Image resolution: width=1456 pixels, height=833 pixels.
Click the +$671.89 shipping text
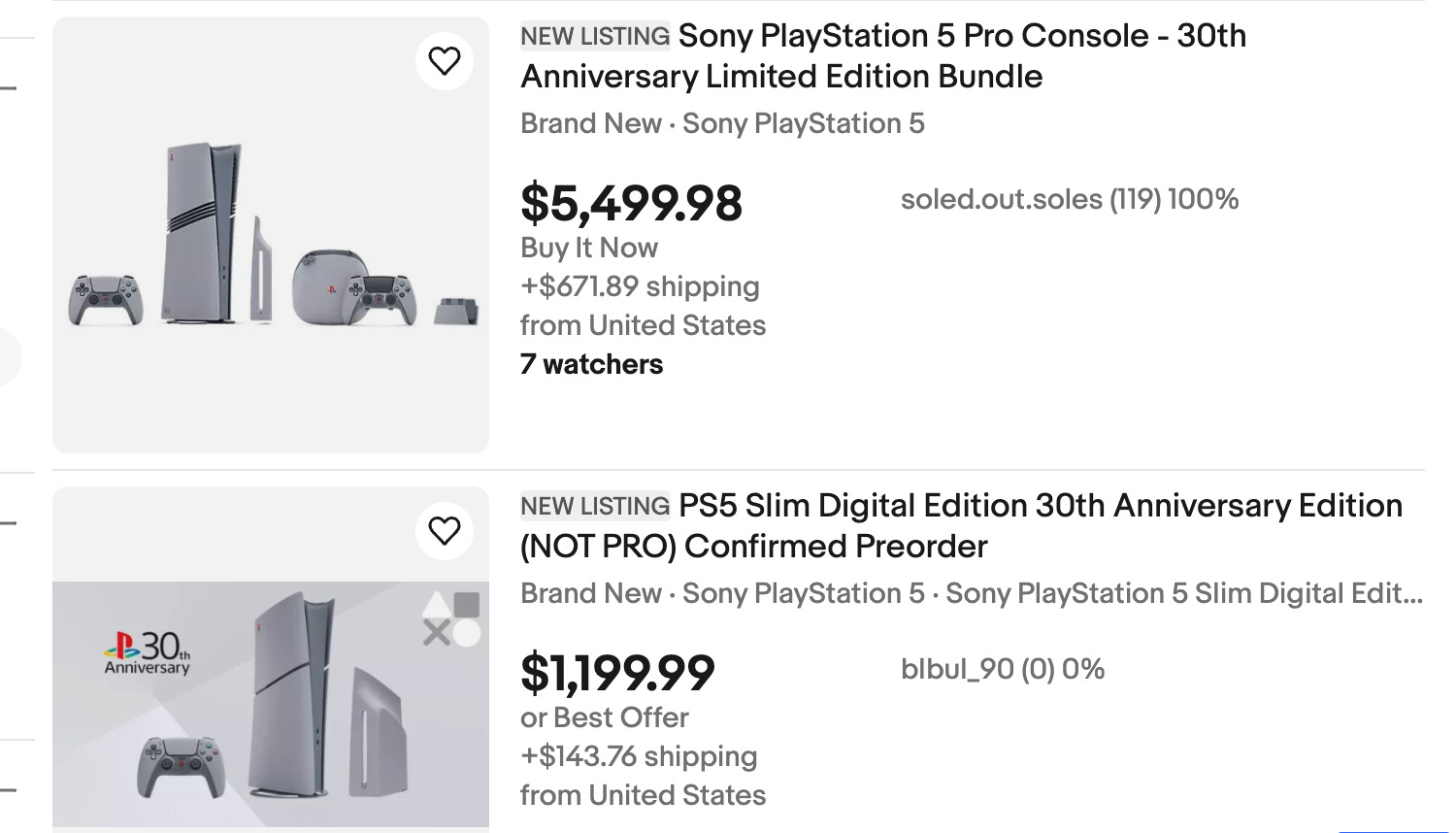[x=640, y=287]
